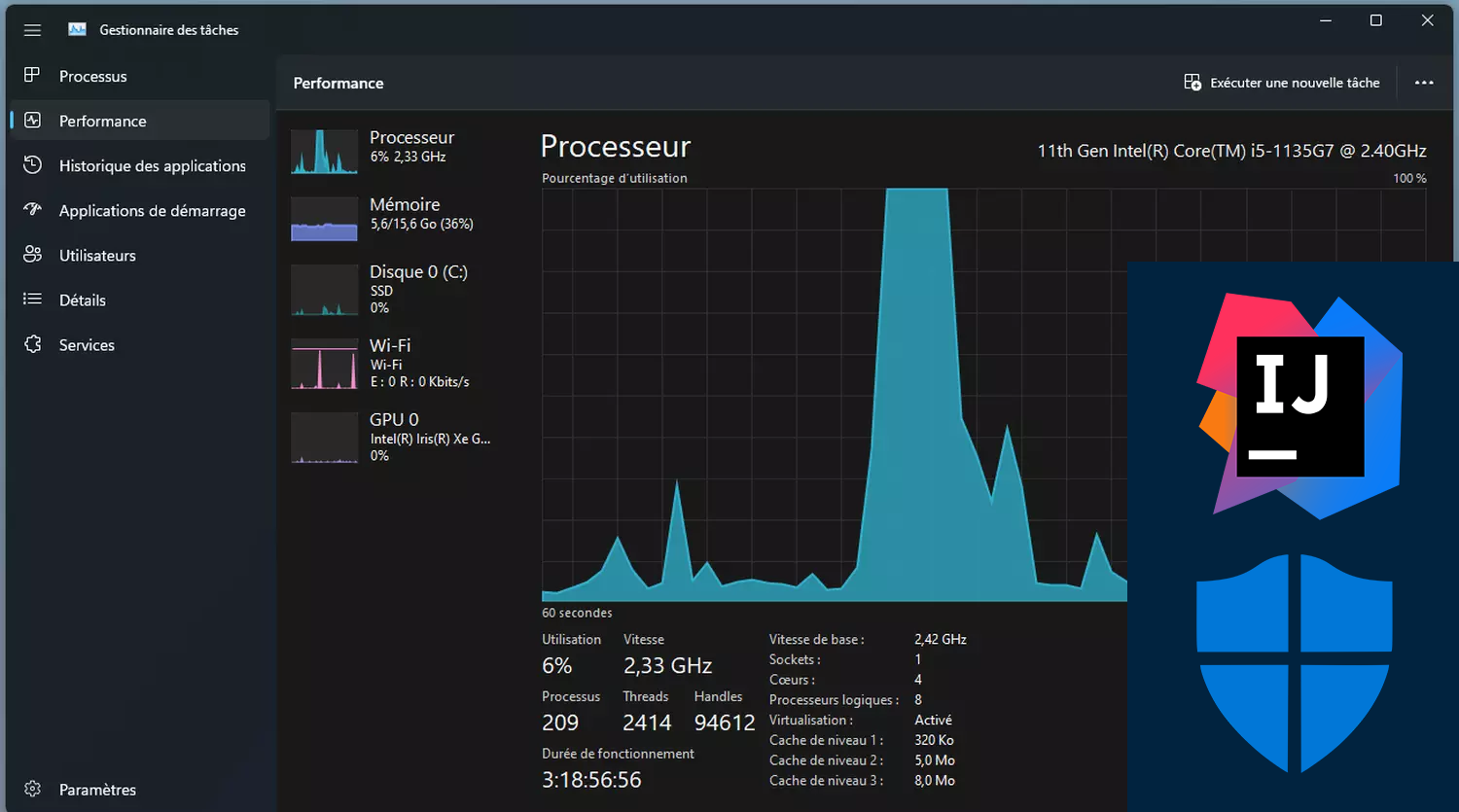The image size is (1459, 812).
Task: Open Paramètres at sidebar bottom
Action: pos(140,790)
